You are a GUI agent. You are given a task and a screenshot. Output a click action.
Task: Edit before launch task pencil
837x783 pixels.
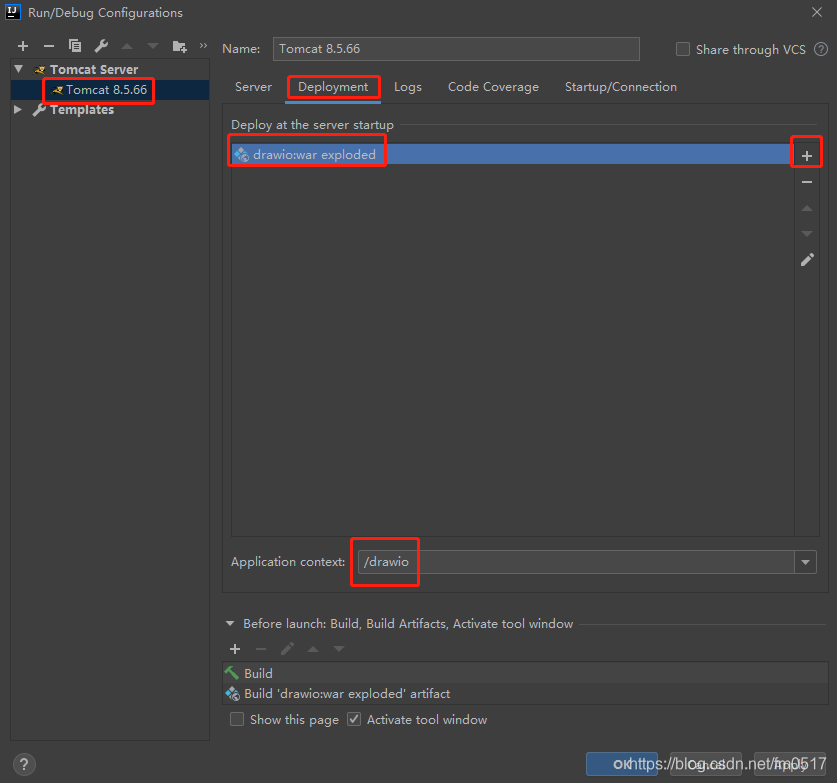(287, 649)
